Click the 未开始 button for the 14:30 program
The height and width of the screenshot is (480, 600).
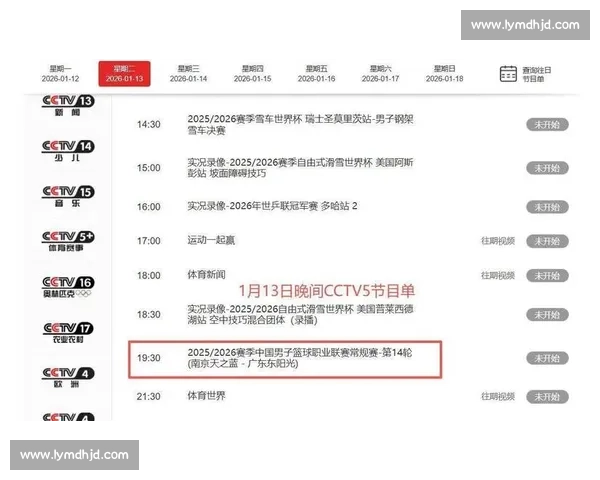[547, 125]
